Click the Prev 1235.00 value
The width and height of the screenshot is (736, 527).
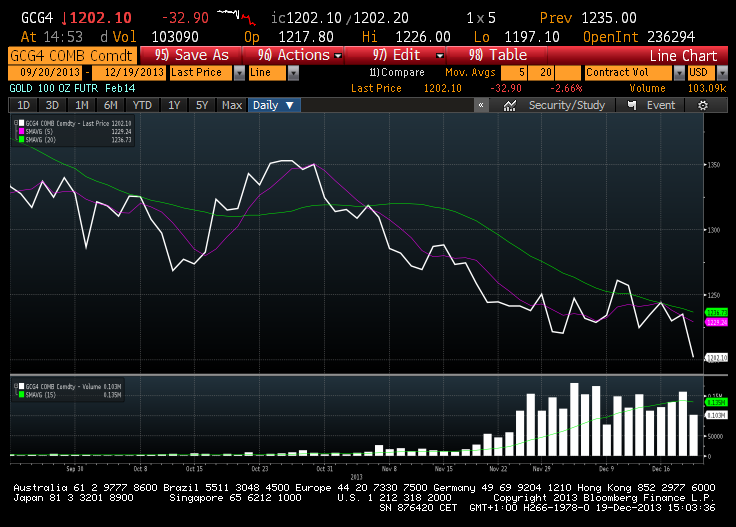[x=608, y=18]
